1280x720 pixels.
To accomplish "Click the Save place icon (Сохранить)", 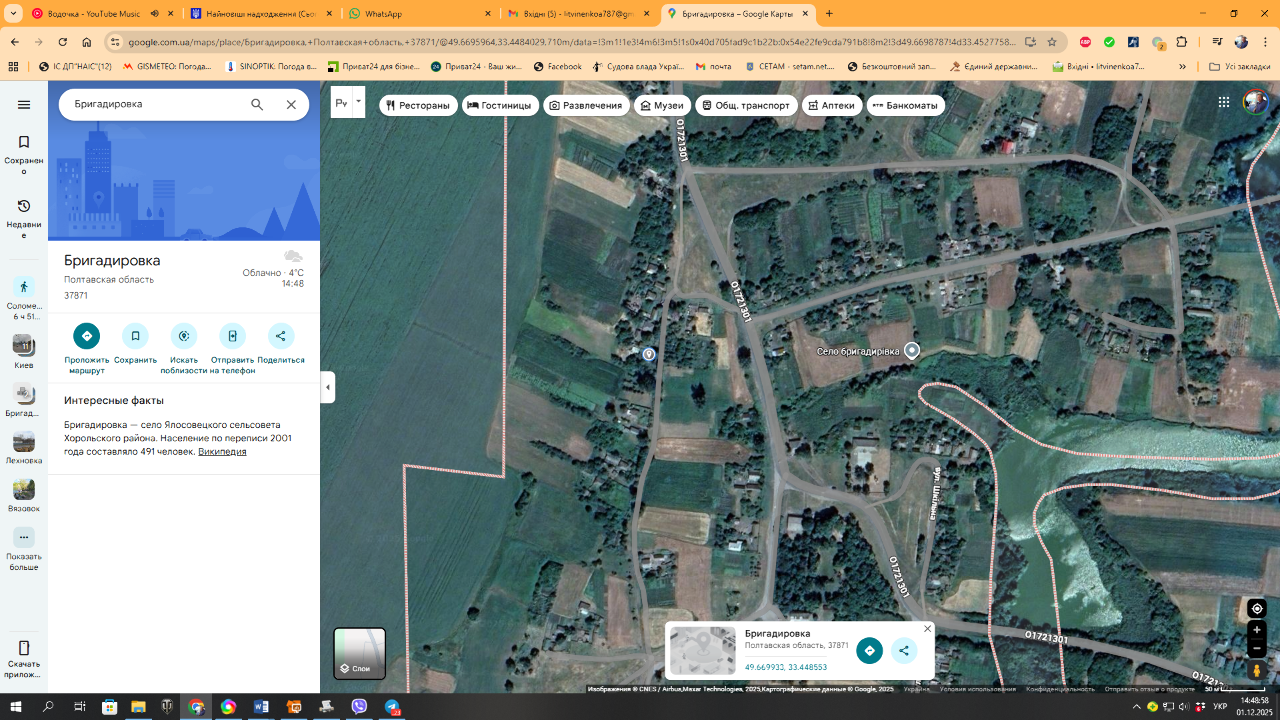I will pos(135,336).
